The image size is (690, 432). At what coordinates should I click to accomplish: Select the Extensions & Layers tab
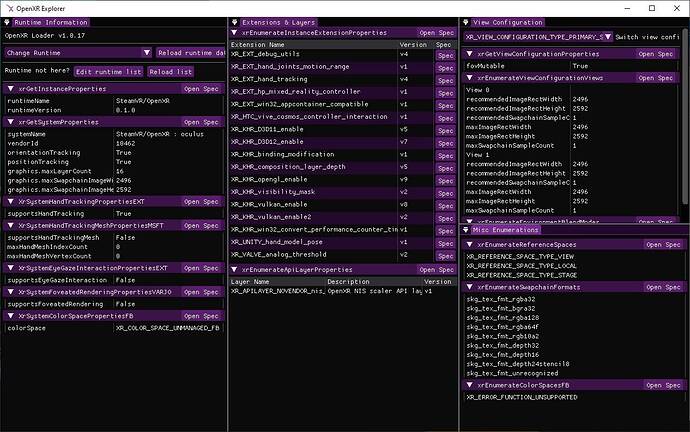pos(279,22)
